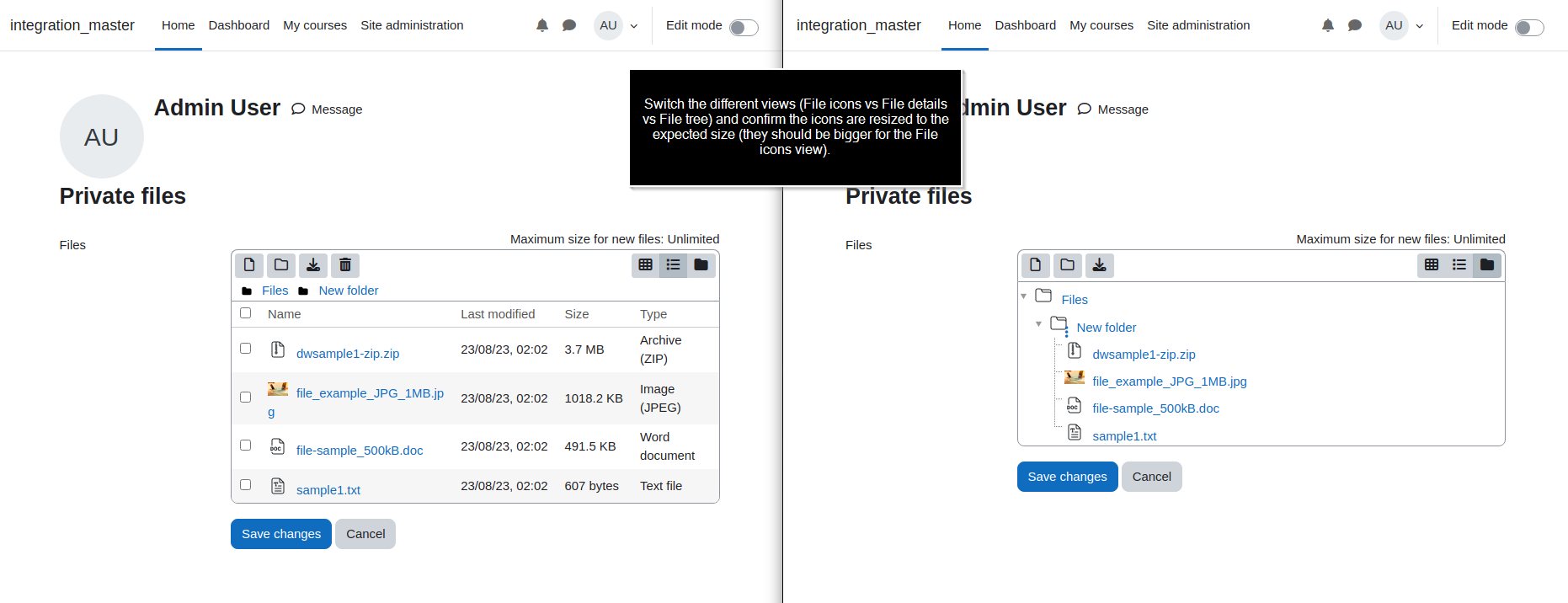Click New folder icon in right tree
The height and width of the screenshot is (603, 1568).
[1059, 323]
